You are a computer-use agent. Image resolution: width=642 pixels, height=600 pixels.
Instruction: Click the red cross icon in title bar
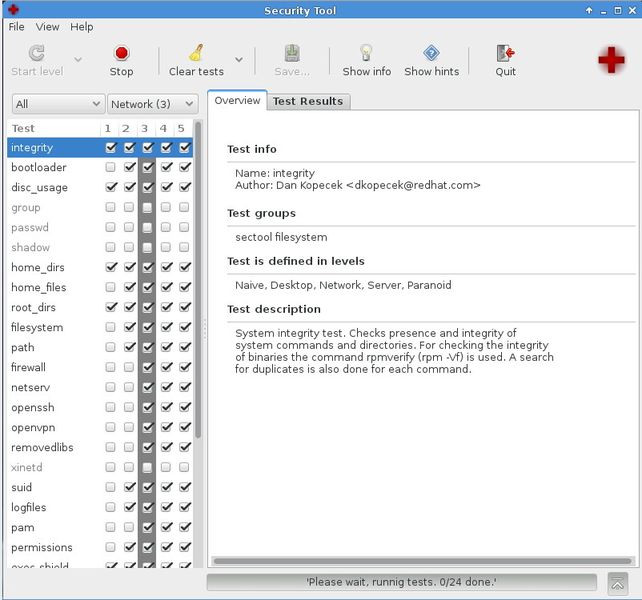[13, 9]
